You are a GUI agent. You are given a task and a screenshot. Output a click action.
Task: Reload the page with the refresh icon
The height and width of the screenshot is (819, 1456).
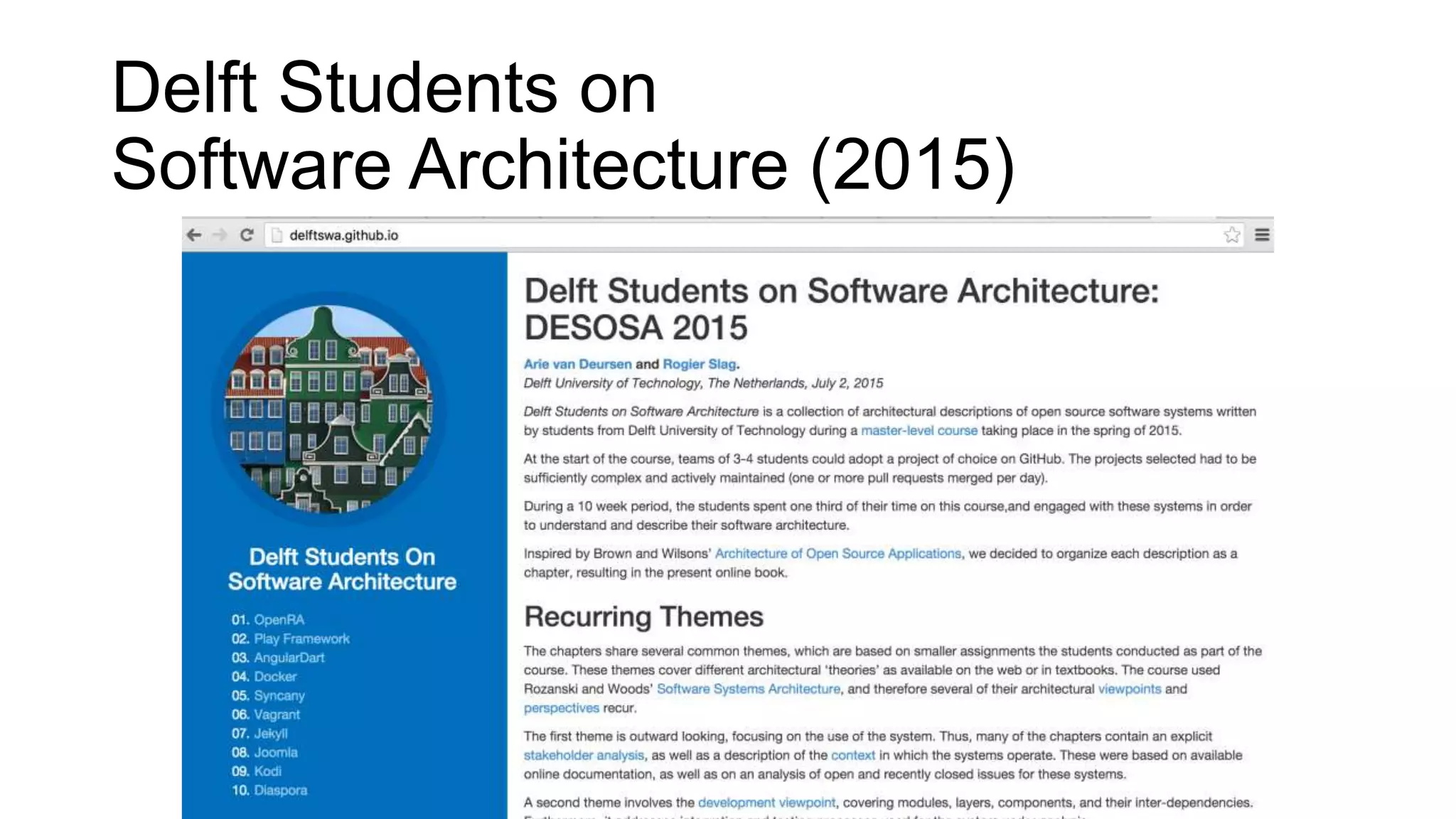click(247, 235)
